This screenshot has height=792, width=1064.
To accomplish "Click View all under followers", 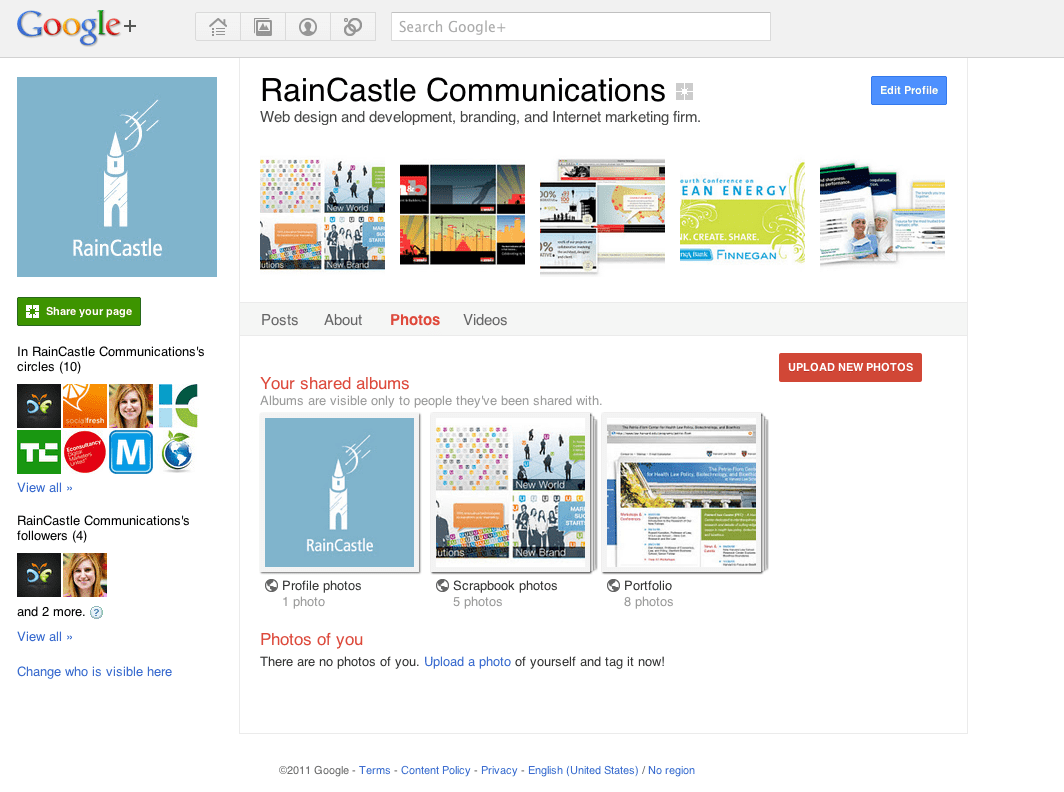I will coord(45,637).
